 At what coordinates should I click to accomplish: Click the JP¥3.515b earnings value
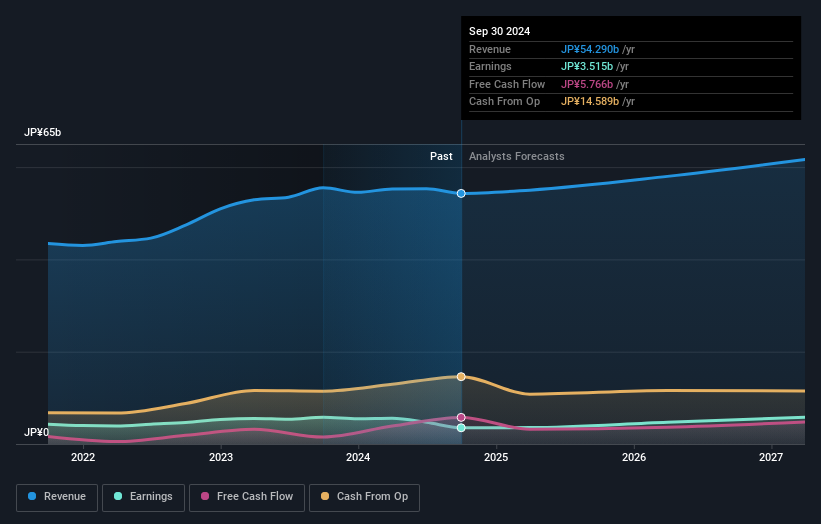pyautogui.click(x=586, y=66)
